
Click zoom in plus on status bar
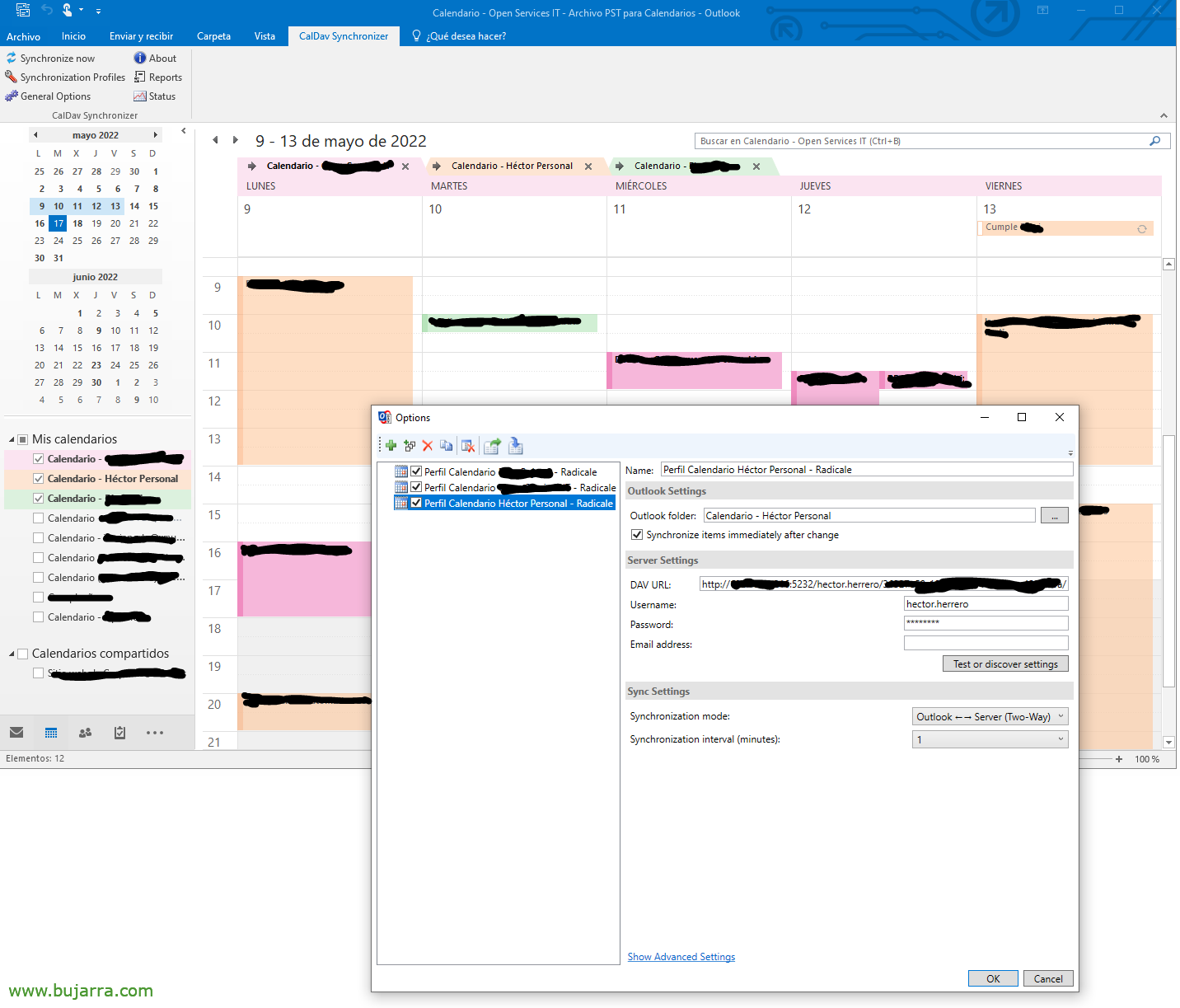pos(1119,759)
